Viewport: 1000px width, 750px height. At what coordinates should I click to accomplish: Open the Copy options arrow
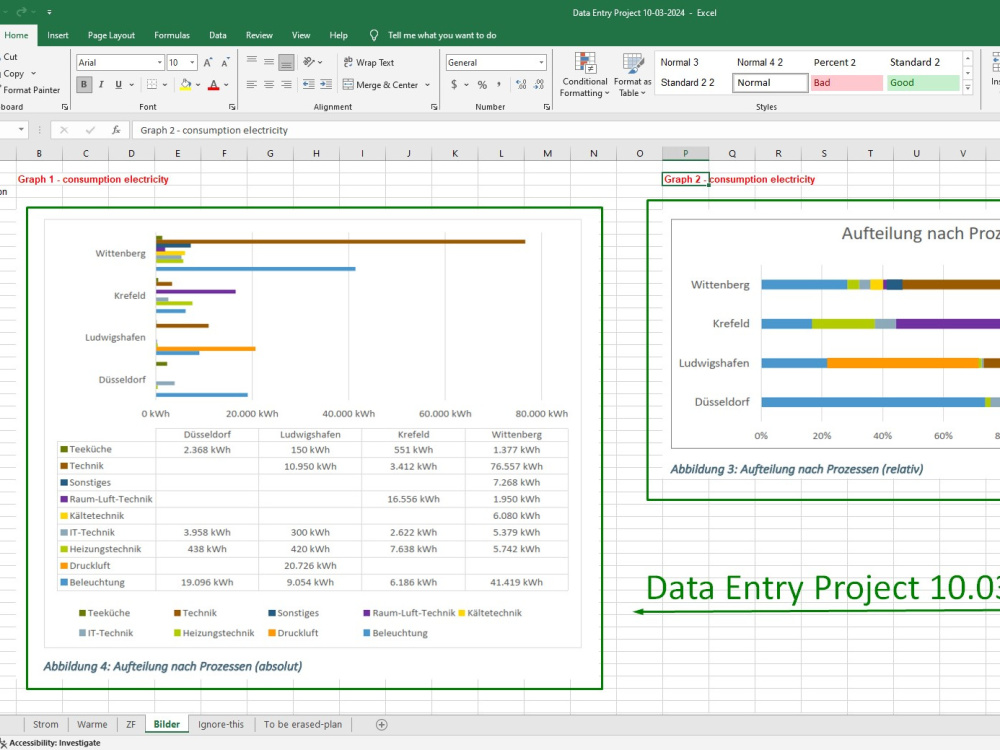click(x=34, y=73)
